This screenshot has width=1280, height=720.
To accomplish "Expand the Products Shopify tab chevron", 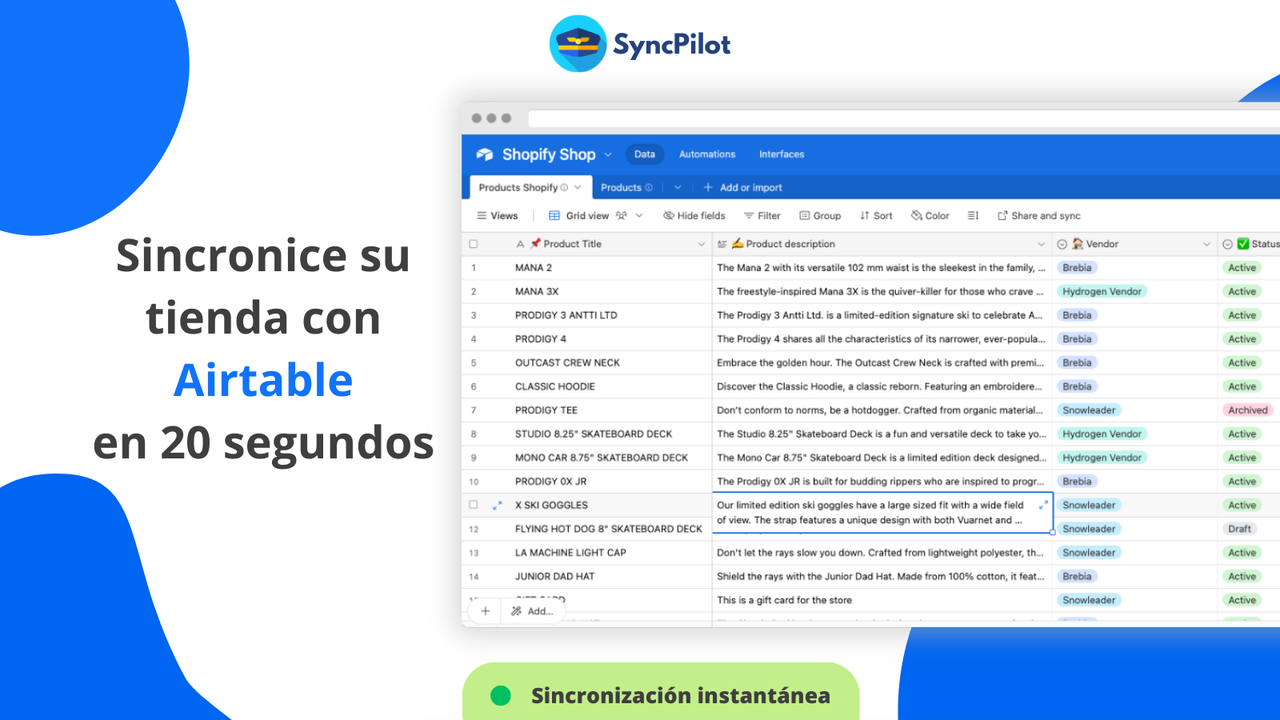I will 578,187.
